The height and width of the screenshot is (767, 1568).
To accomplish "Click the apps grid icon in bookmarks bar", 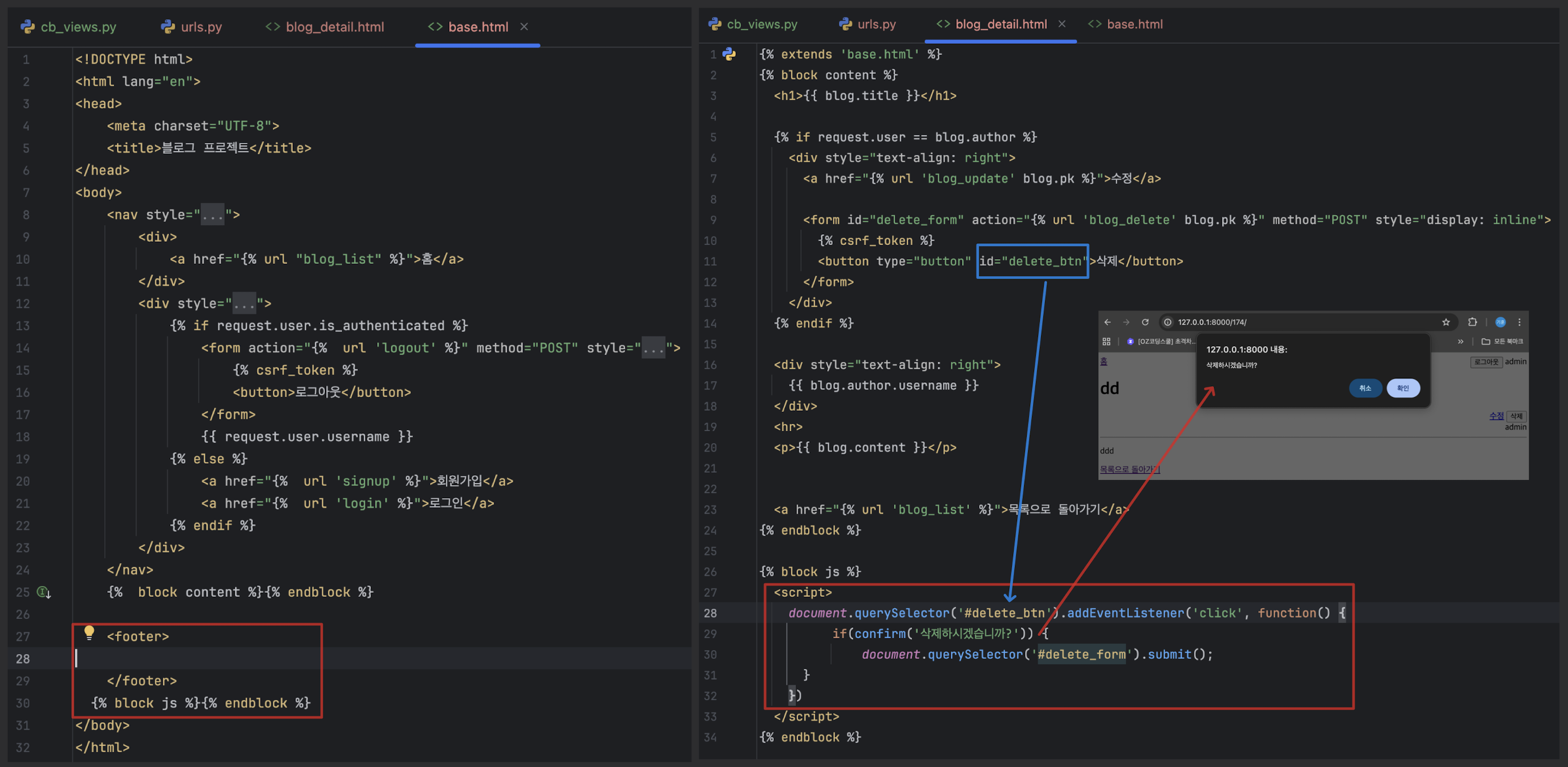I will click(x=1106, y=342).
